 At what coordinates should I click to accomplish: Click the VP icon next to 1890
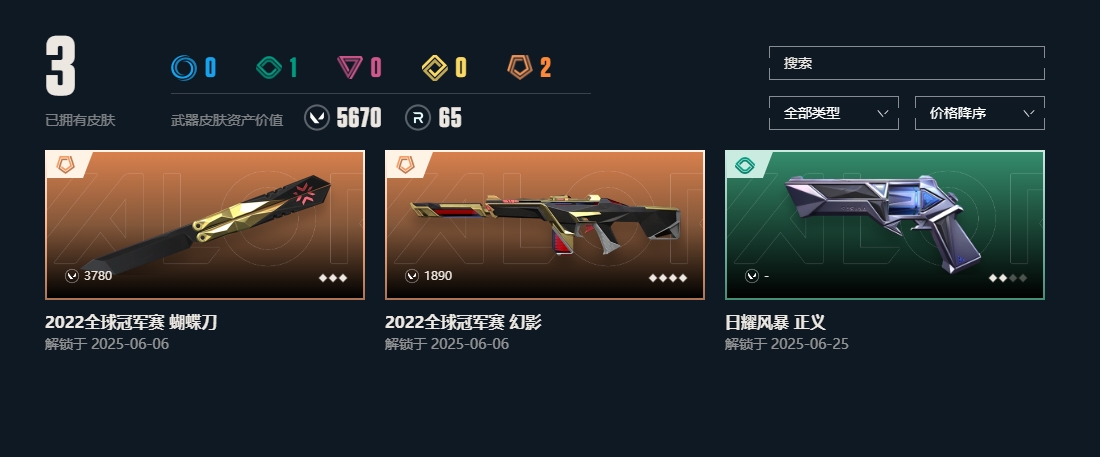412,276
